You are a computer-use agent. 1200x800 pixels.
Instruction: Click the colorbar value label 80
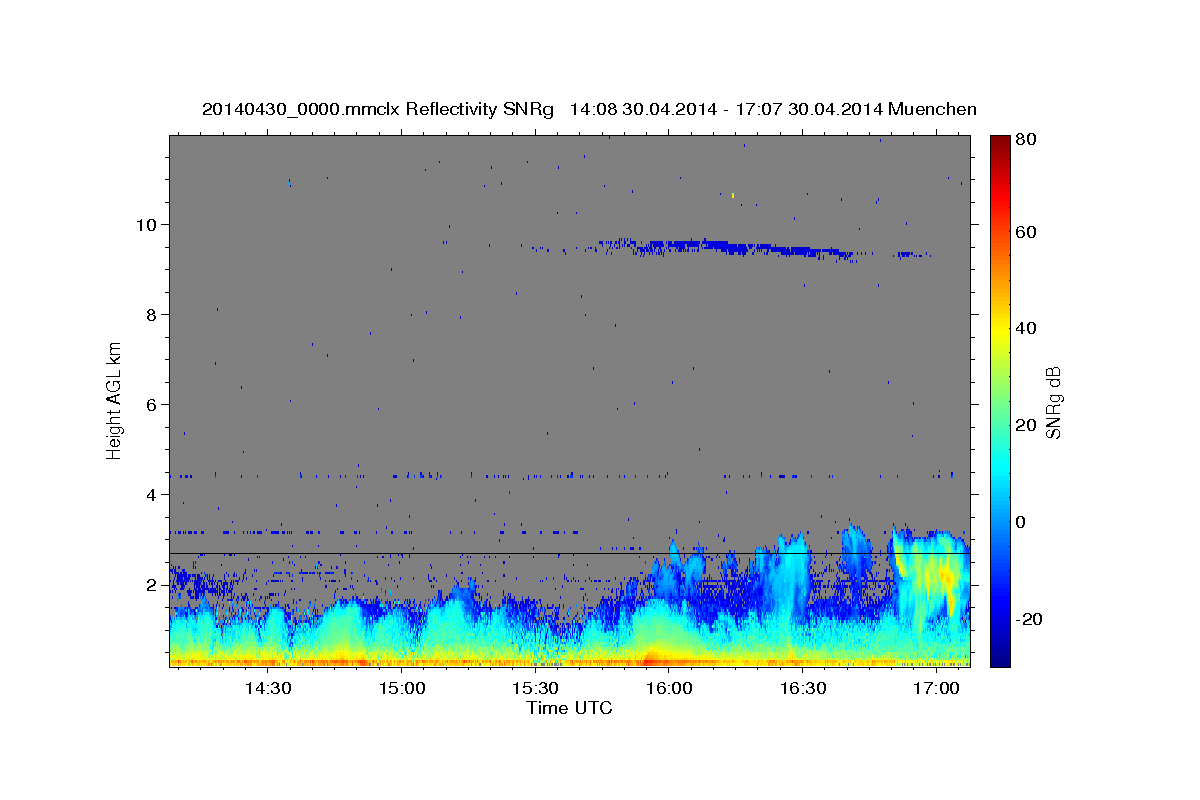(1025, 140)
